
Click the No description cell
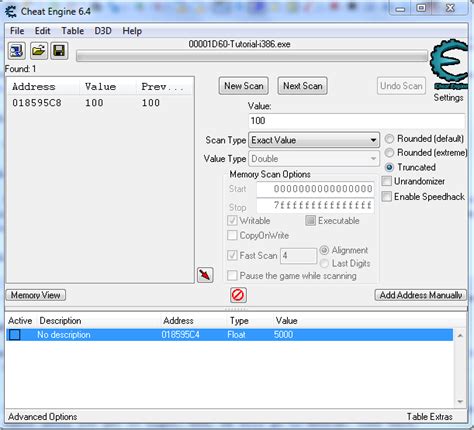point(64,335)
